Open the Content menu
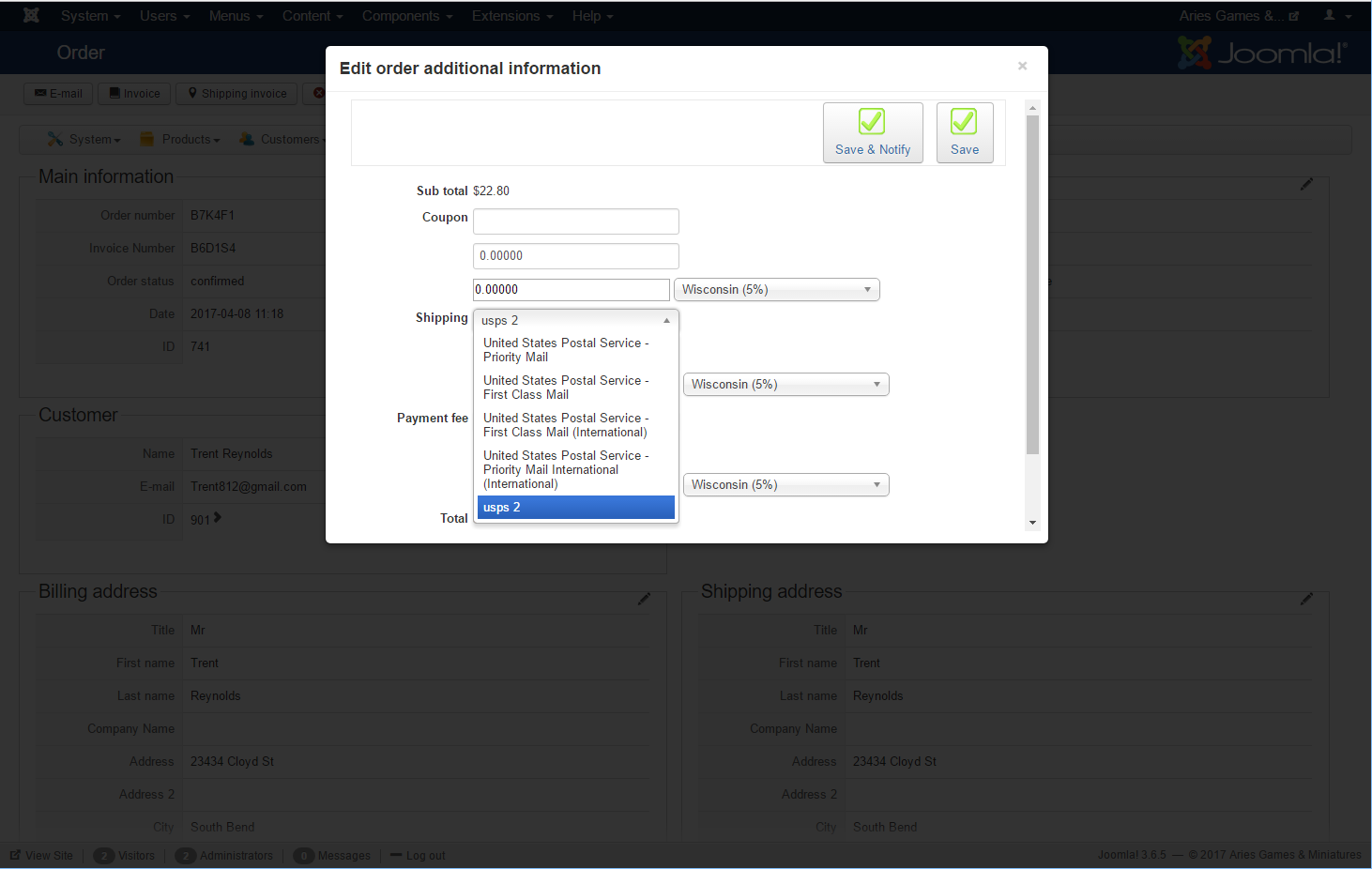 click(x=313, y=16)
